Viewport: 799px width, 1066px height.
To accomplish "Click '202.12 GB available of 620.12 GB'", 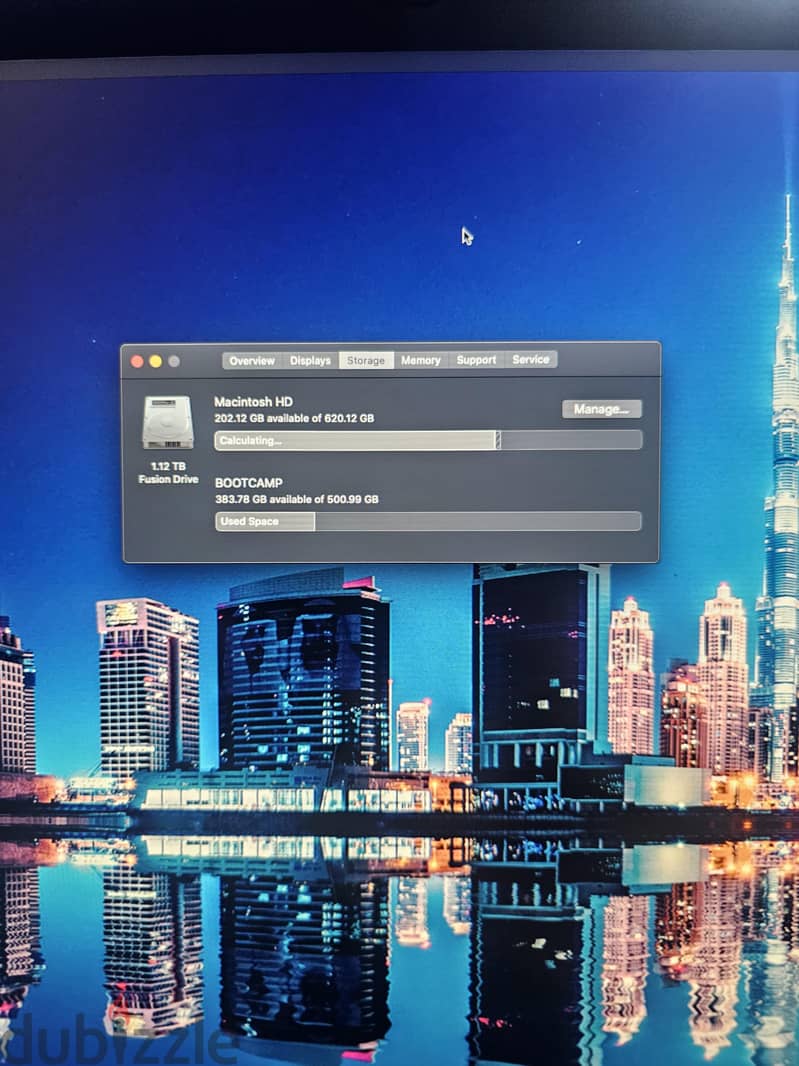I will click(294, 418).
